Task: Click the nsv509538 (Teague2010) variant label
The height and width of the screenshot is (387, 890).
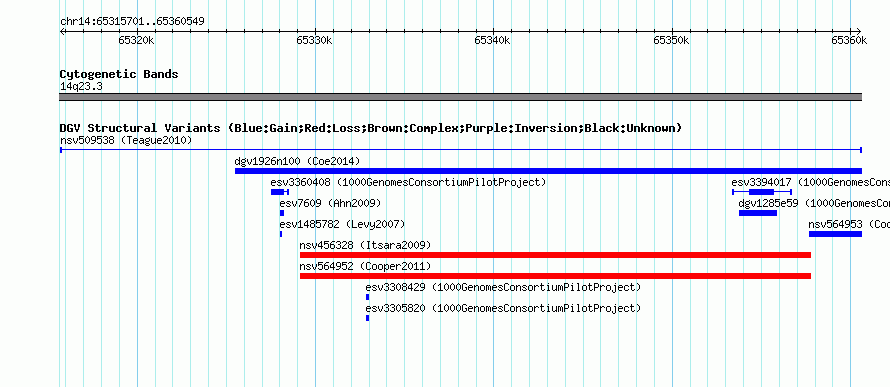Action: [126, 140]
